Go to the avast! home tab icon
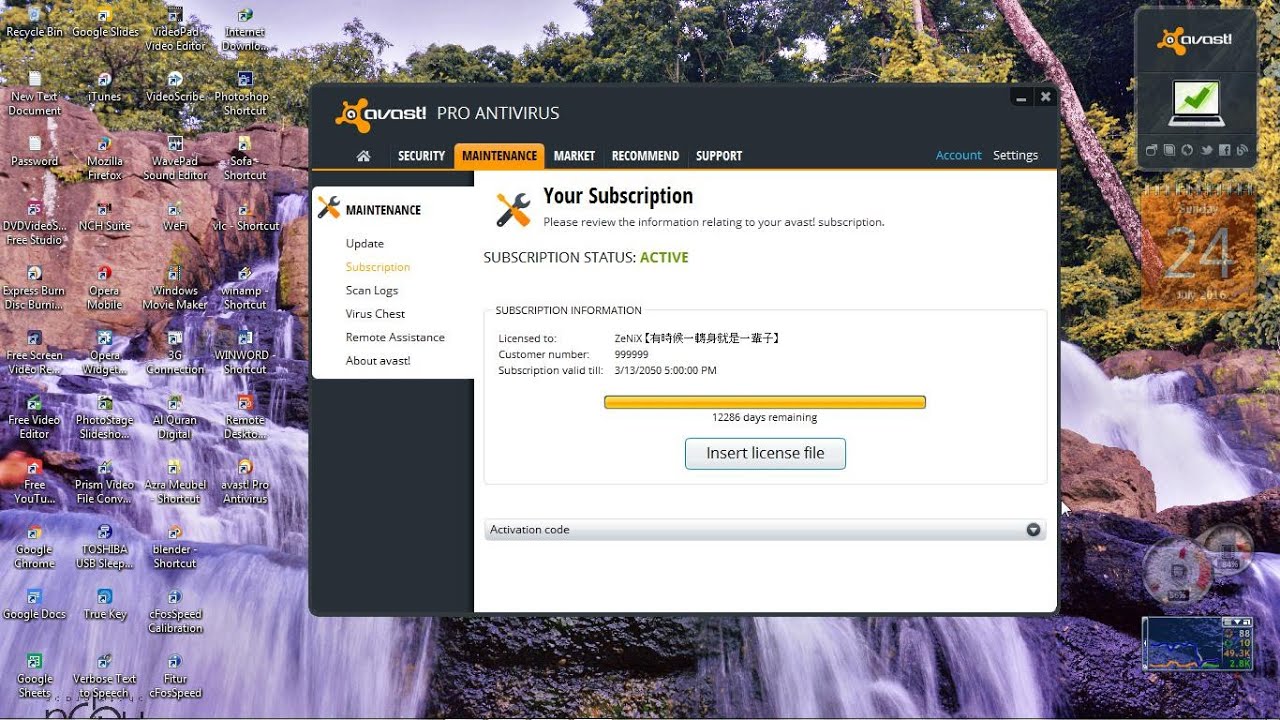The image size is (1280, 720). (x=363, y=156)
